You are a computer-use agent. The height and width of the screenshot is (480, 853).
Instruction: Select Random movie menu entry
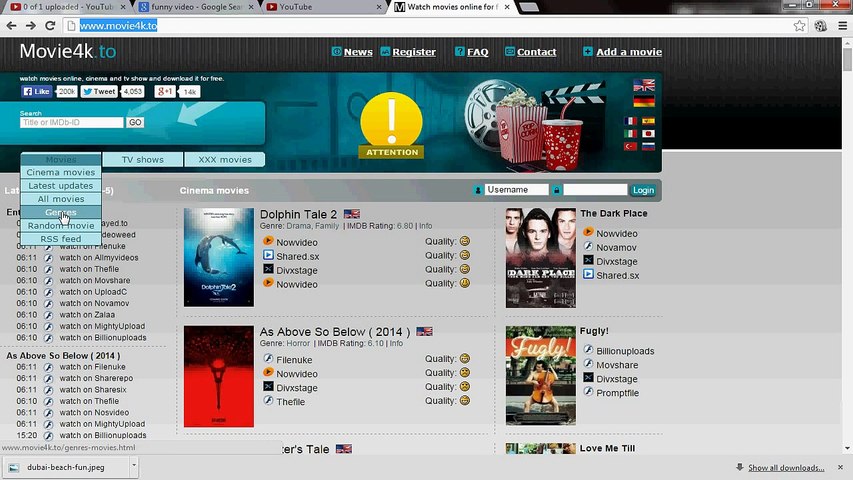(x=61, y=225)
